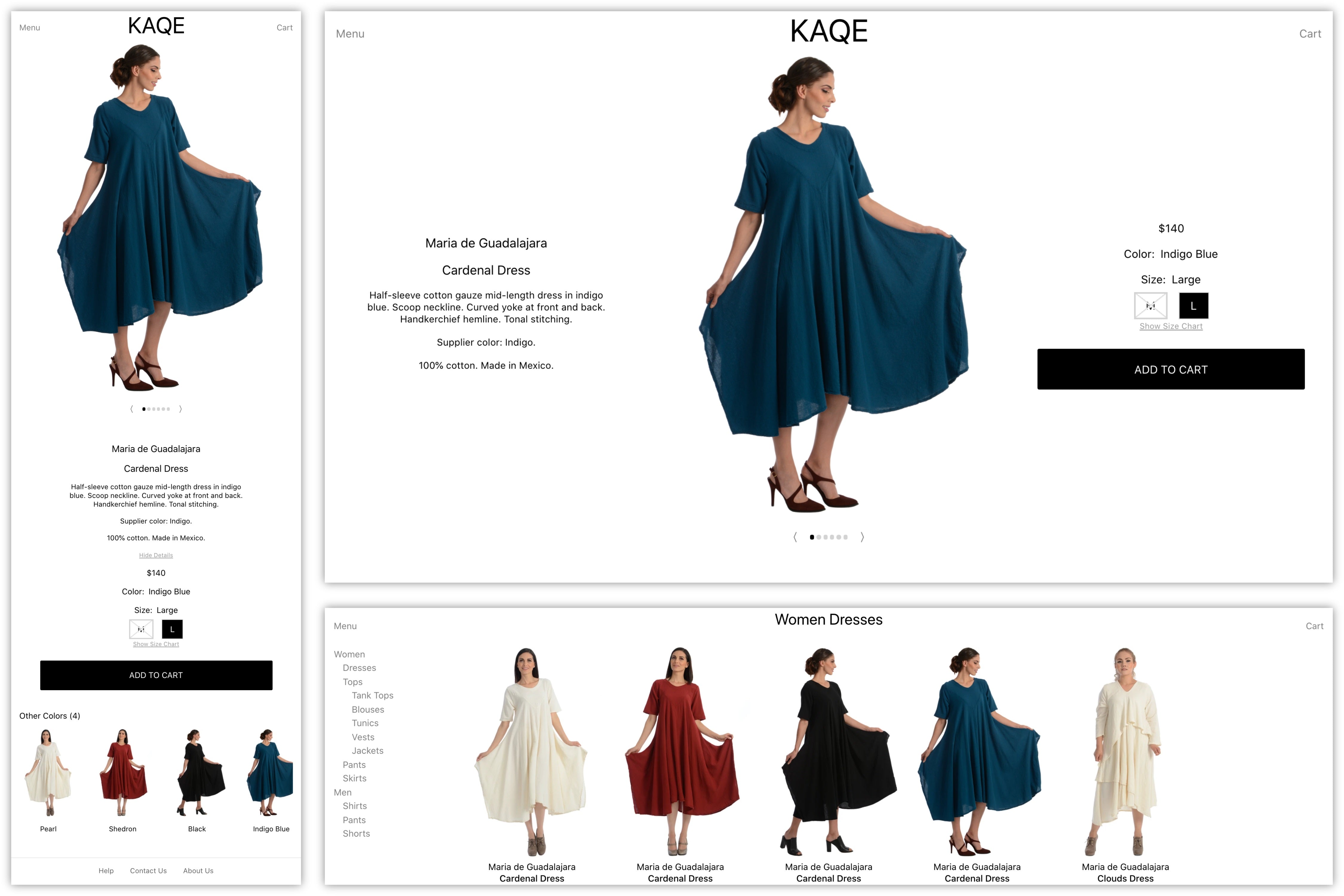Select first carousel dot in desktop view
Screen dimensions: 1344x896
pyautogui.click(x=812, y=537)
